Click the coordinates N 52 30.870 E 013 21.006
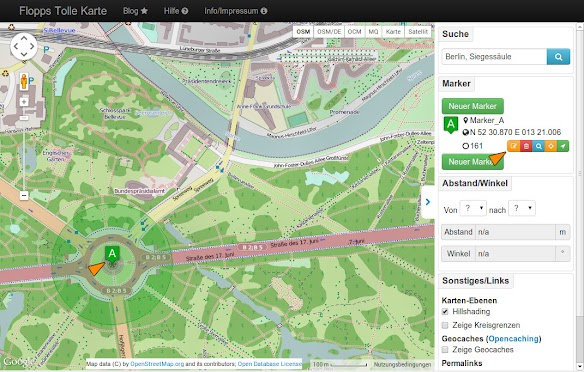The height and width of the screenshot is (372, 584). click(515, 132)
